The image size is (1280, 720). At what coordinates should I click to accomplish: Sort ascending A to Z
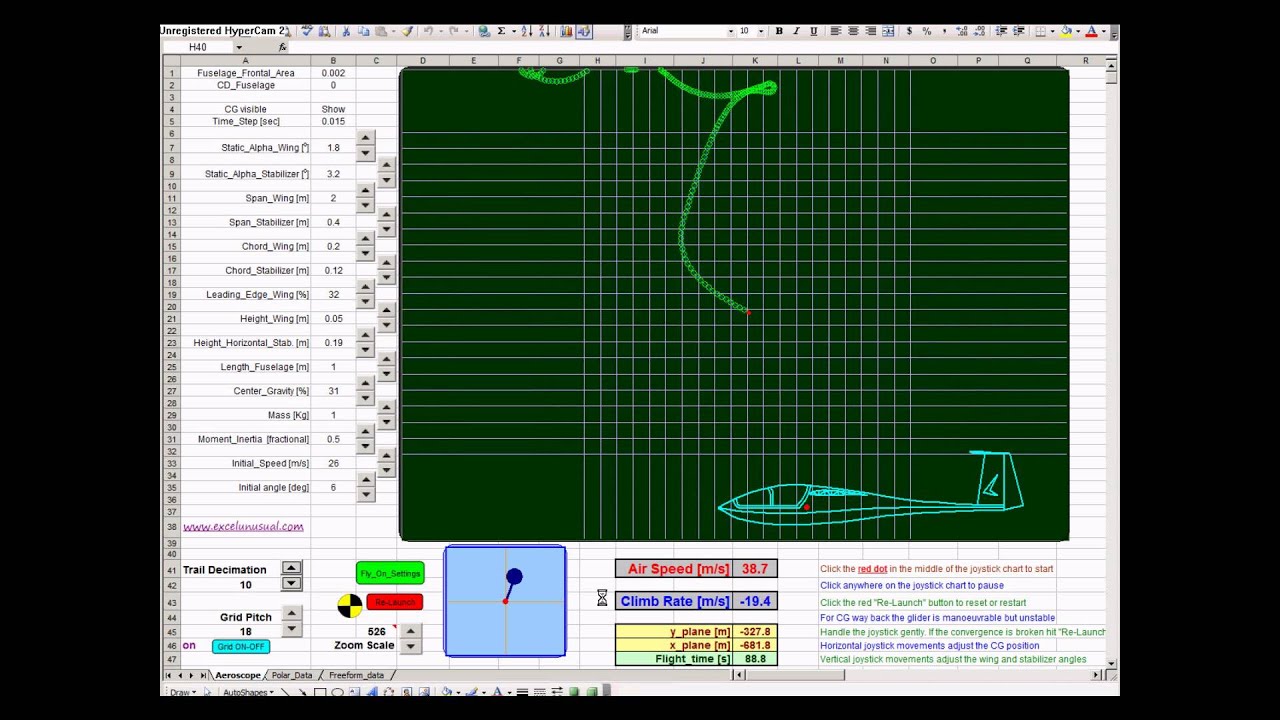(x=526, y=31)
